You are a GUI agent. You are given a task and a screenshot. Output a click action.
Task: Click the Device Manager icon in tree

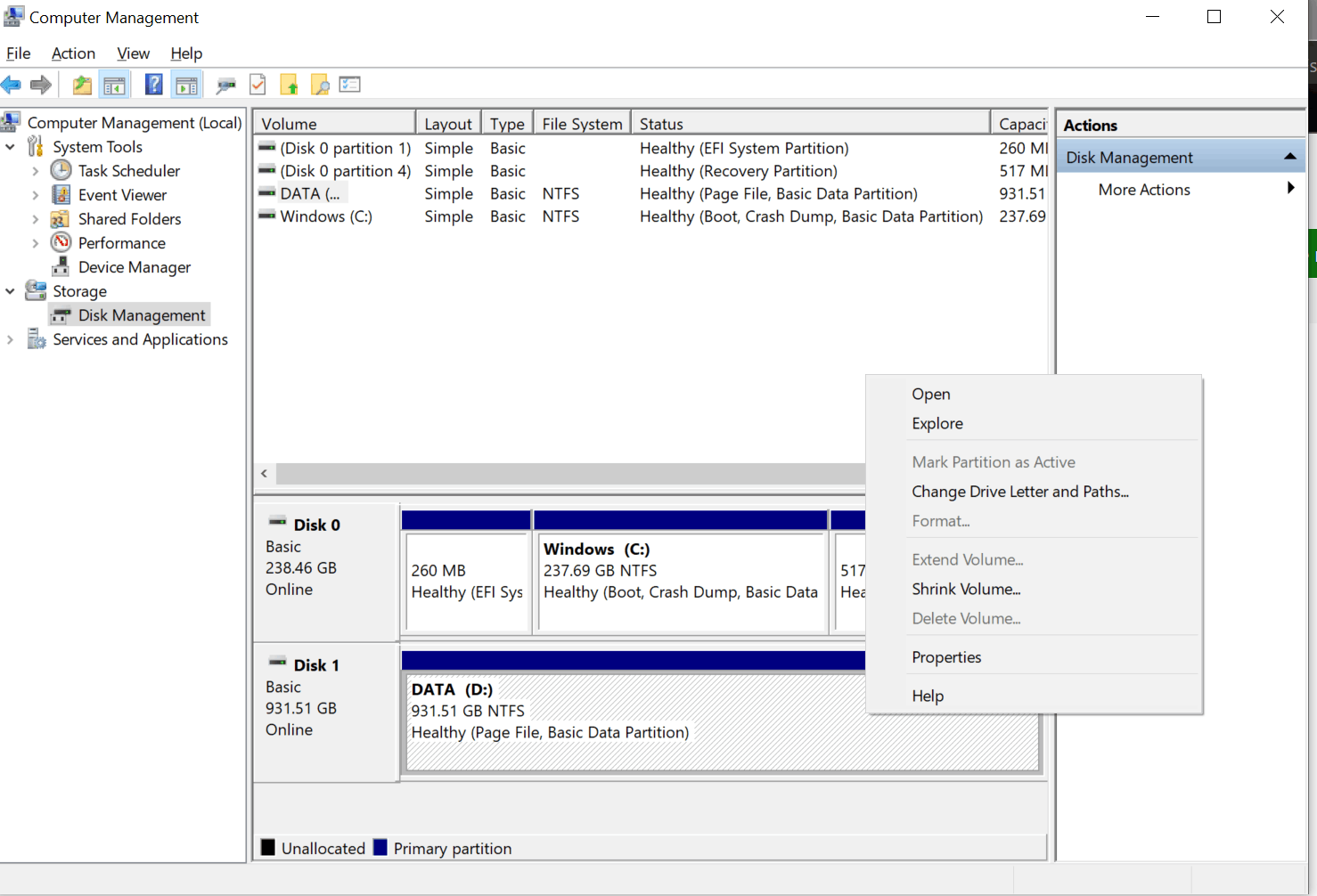[x=61, y=267]
